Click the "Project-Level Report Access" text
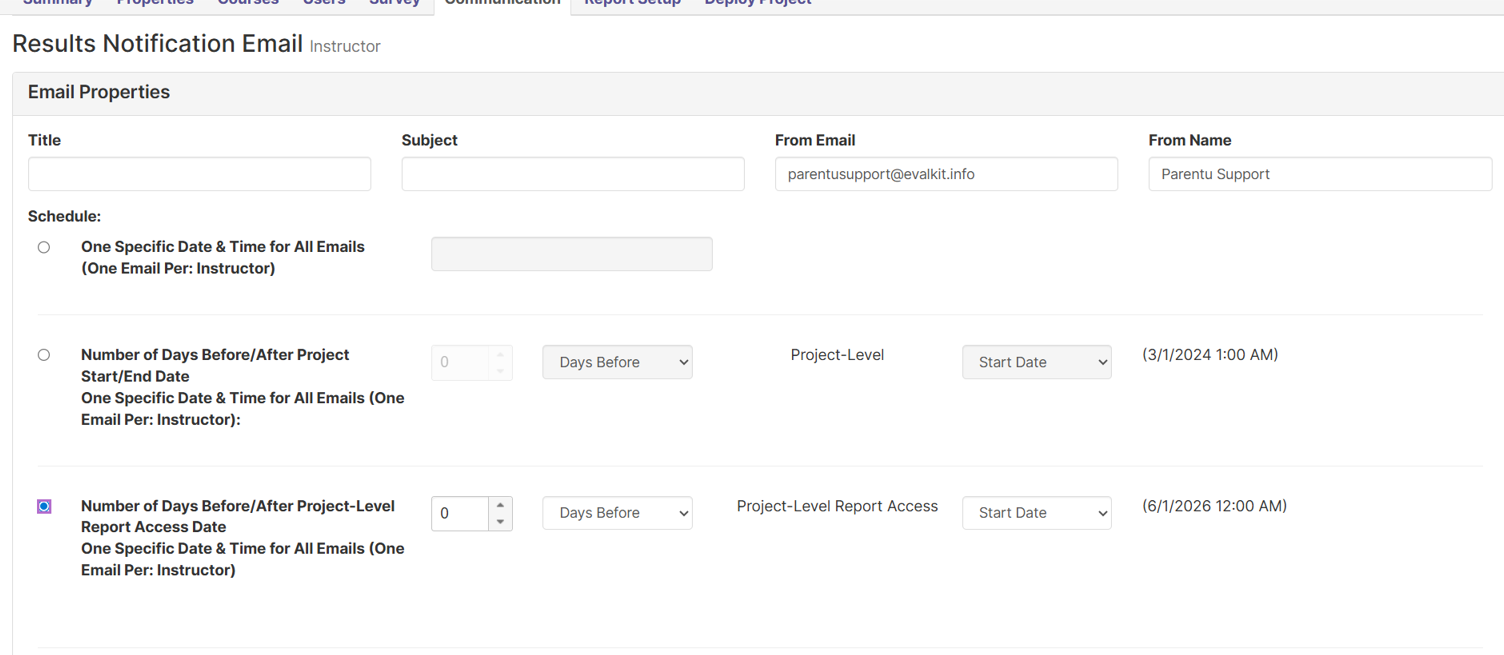1504x655 pixels. pos(837,506)
